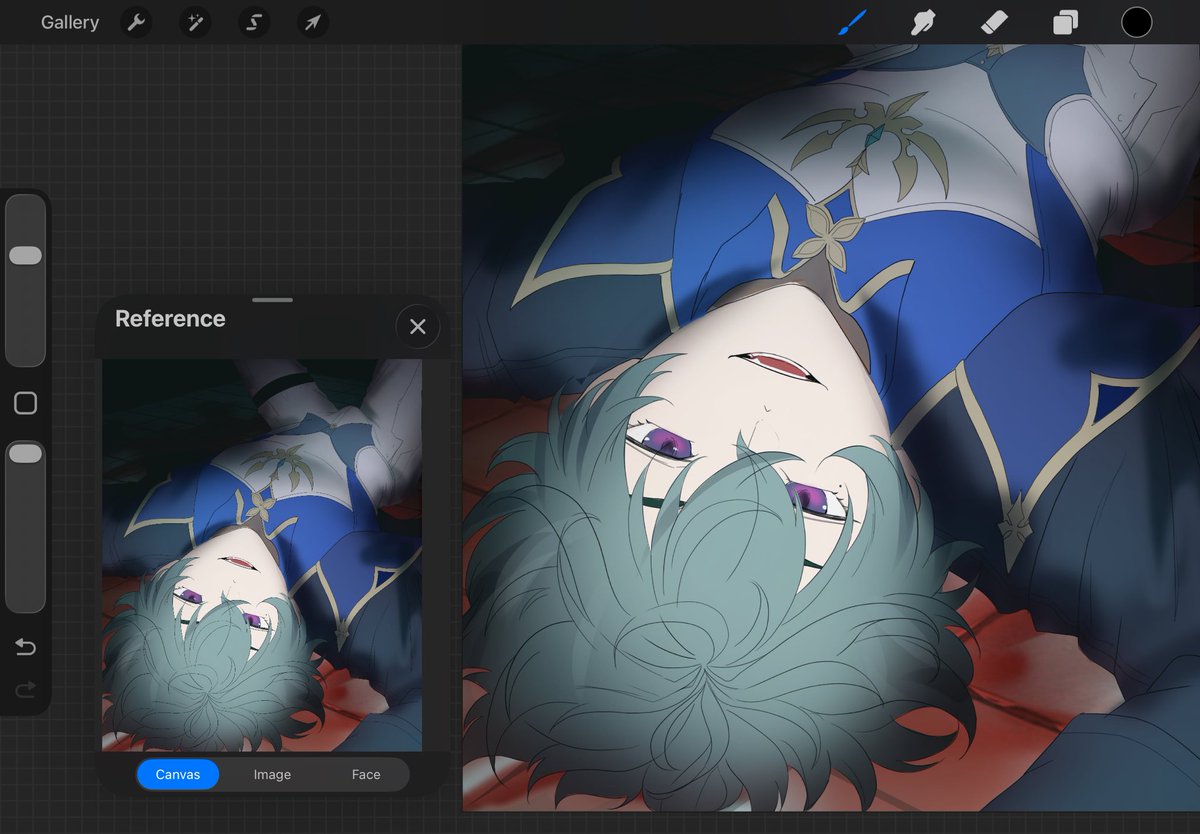
Task: Activate the Selection S-shaped tool
Action: pyautogui.click(x=254, y=22)
